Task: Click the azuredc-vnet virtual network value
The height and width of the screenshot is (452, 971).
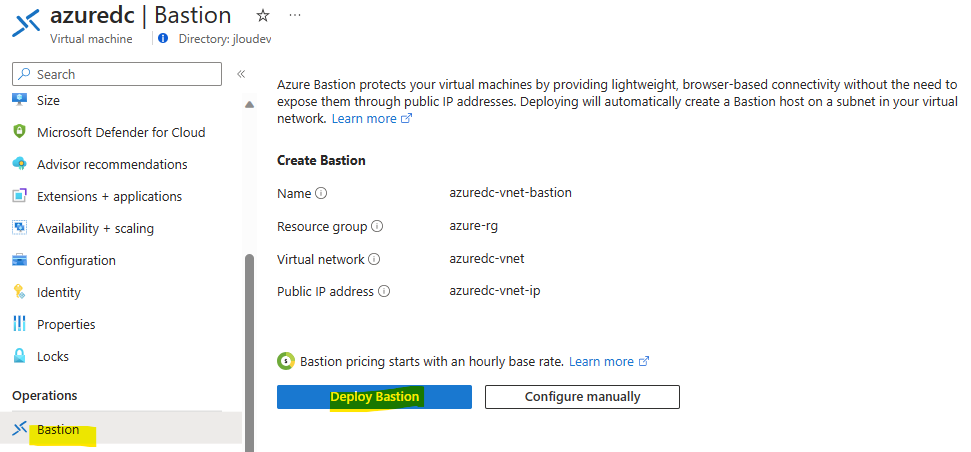Action: tap(487, 259)
